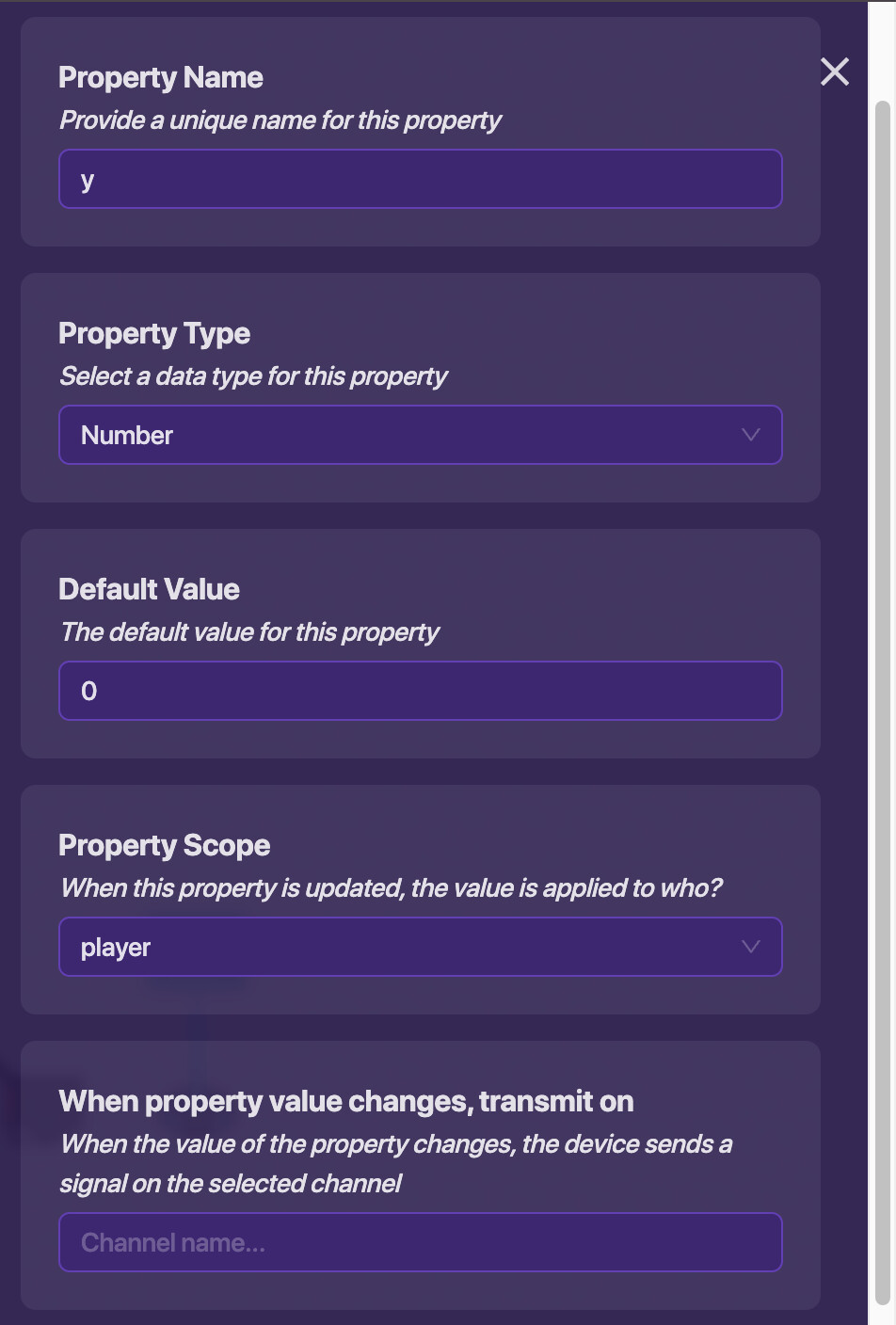Click the chevron arrow on Property Scope
This screenshot has width=896, height=1325.
point(750,947)
